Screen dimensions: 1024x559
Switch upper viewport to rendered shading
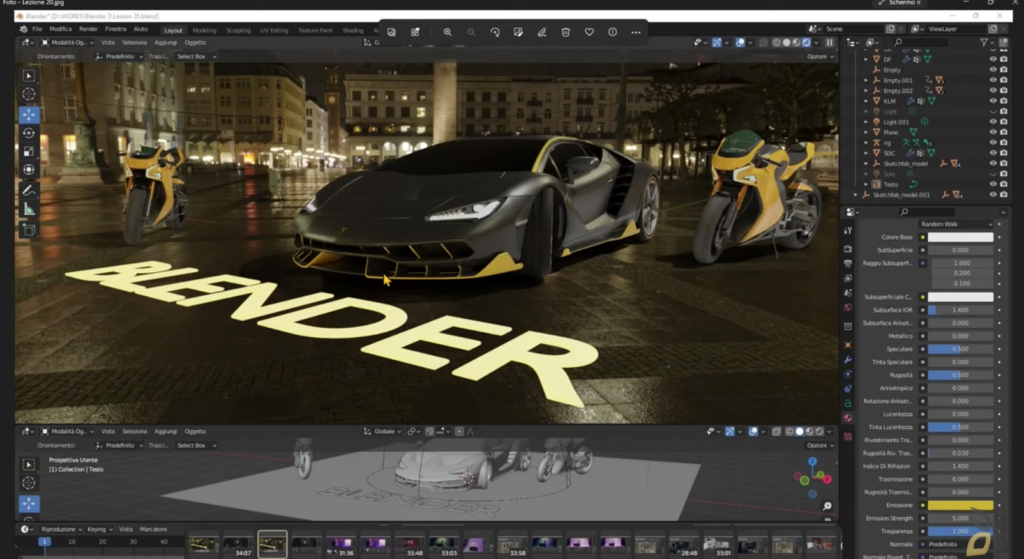click(807, 42)
